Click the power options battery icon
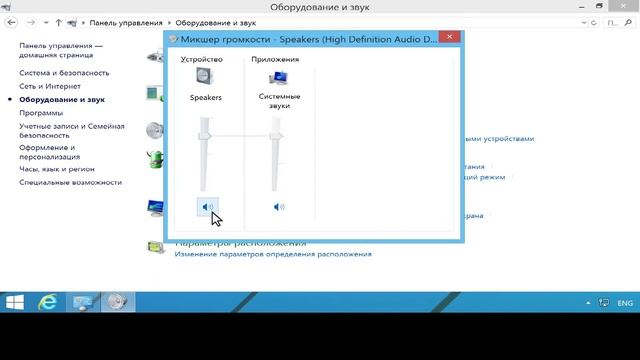Viewport: 640px width, 360px height. pyautogui.click(x=155, y=159)
